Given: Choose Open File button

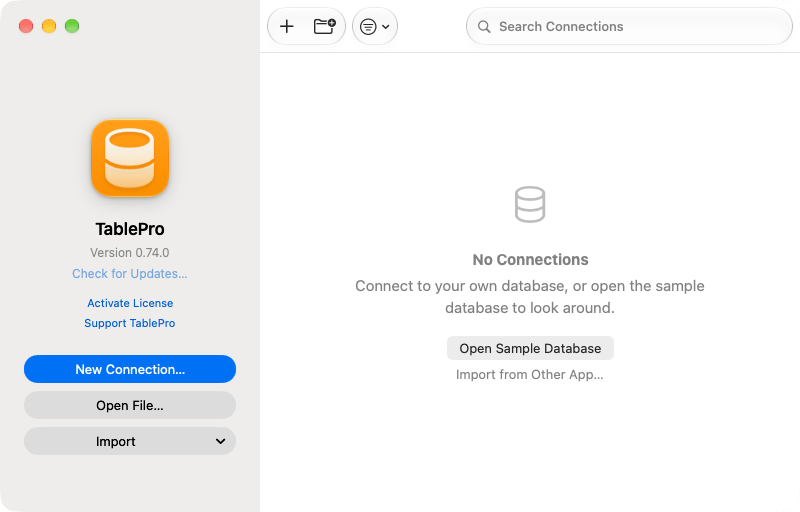Looking at the screenshot, I should pos(130,405).
